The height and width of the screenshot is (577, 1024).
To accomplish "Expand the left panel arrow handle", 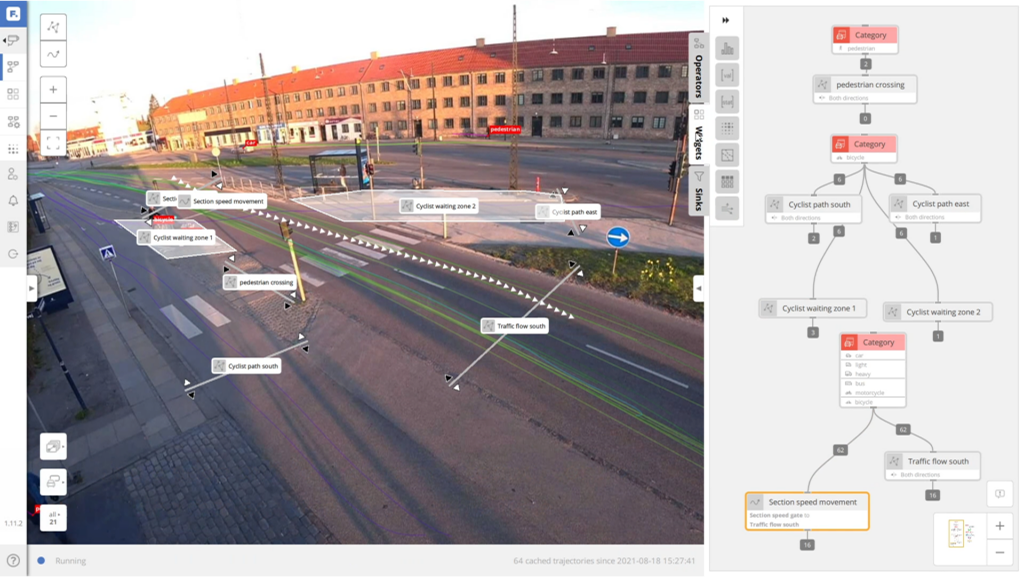I will point(31,288).
